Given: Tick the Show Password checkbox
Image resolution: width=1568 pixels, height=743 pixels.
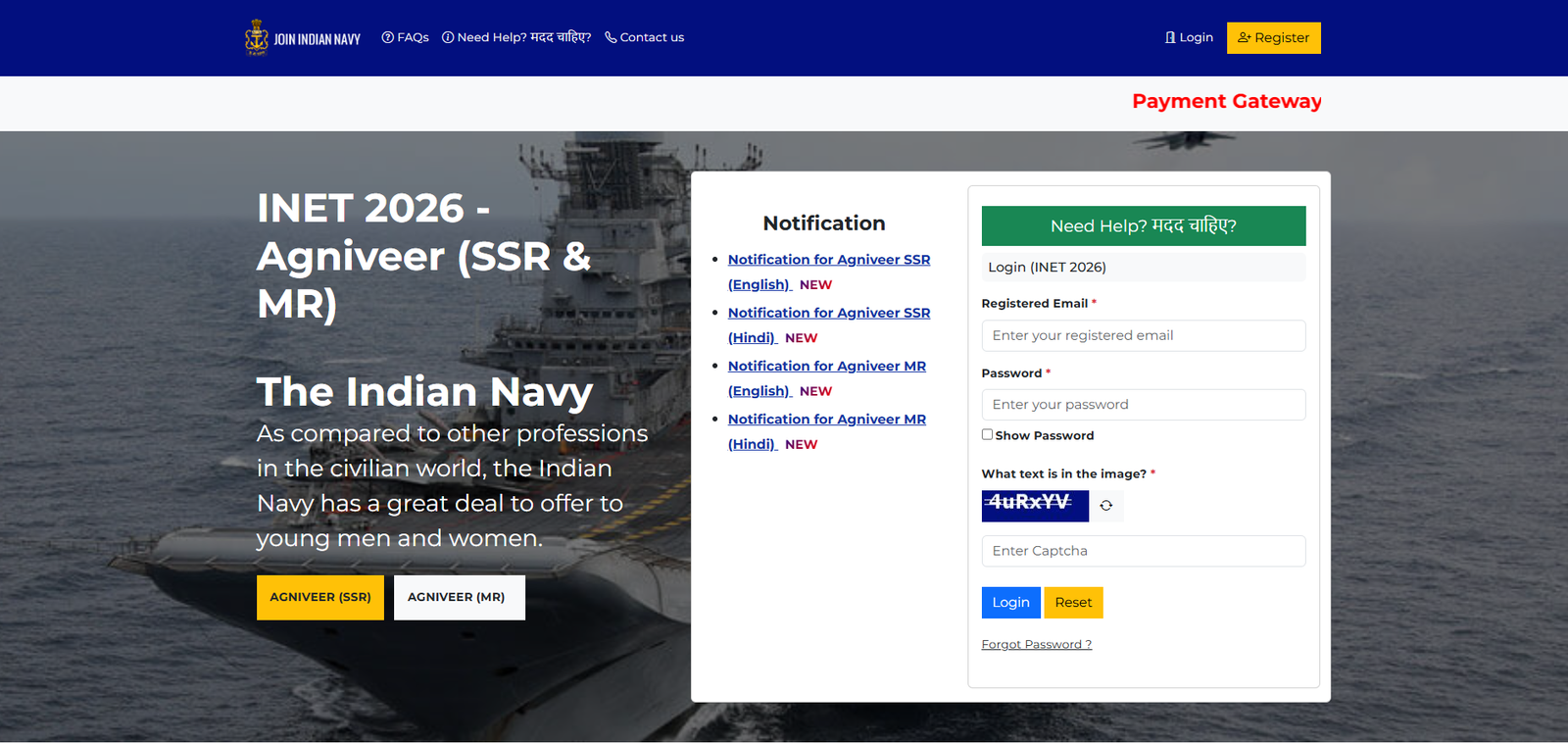Looking at the screenshot, I should [x=987, y=434].
